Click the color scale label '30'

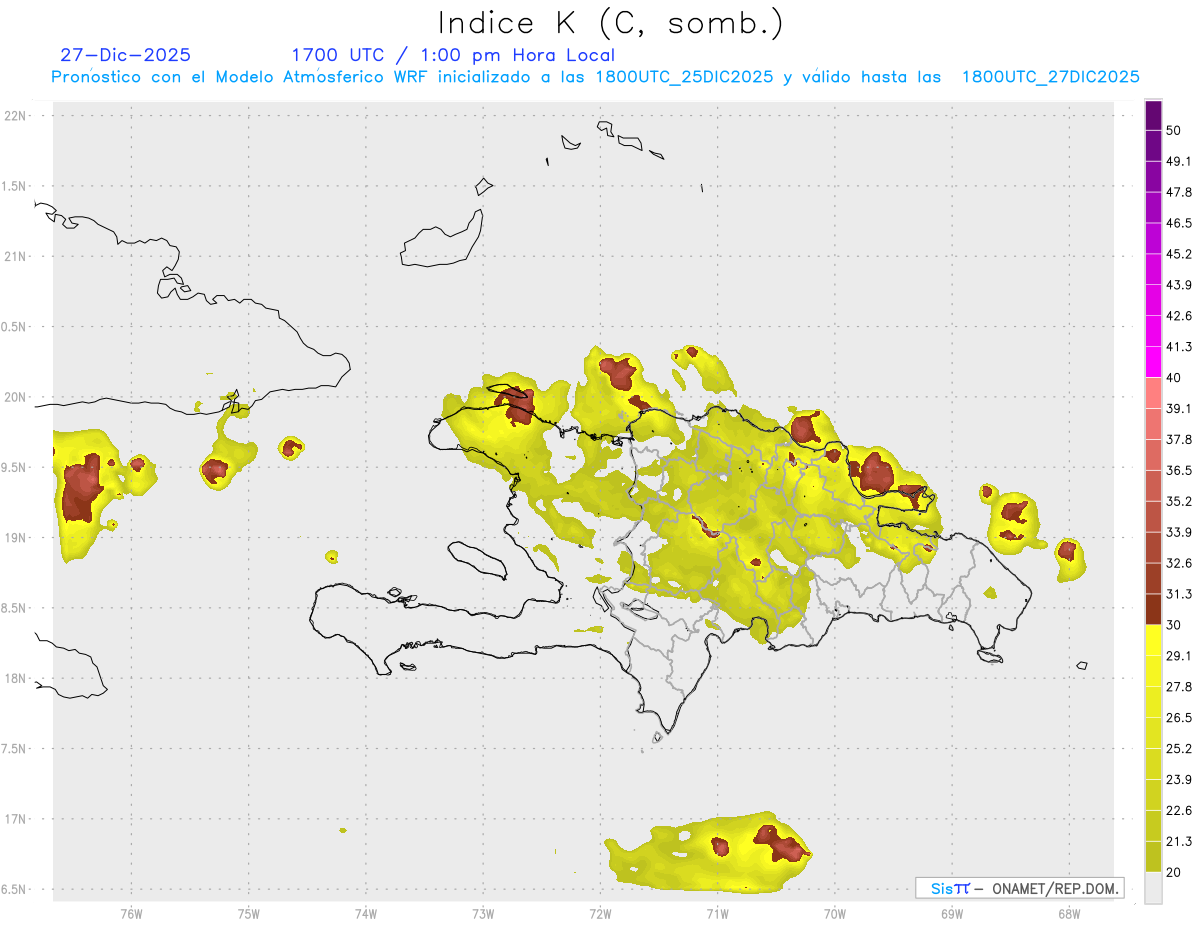[1174, 625]
